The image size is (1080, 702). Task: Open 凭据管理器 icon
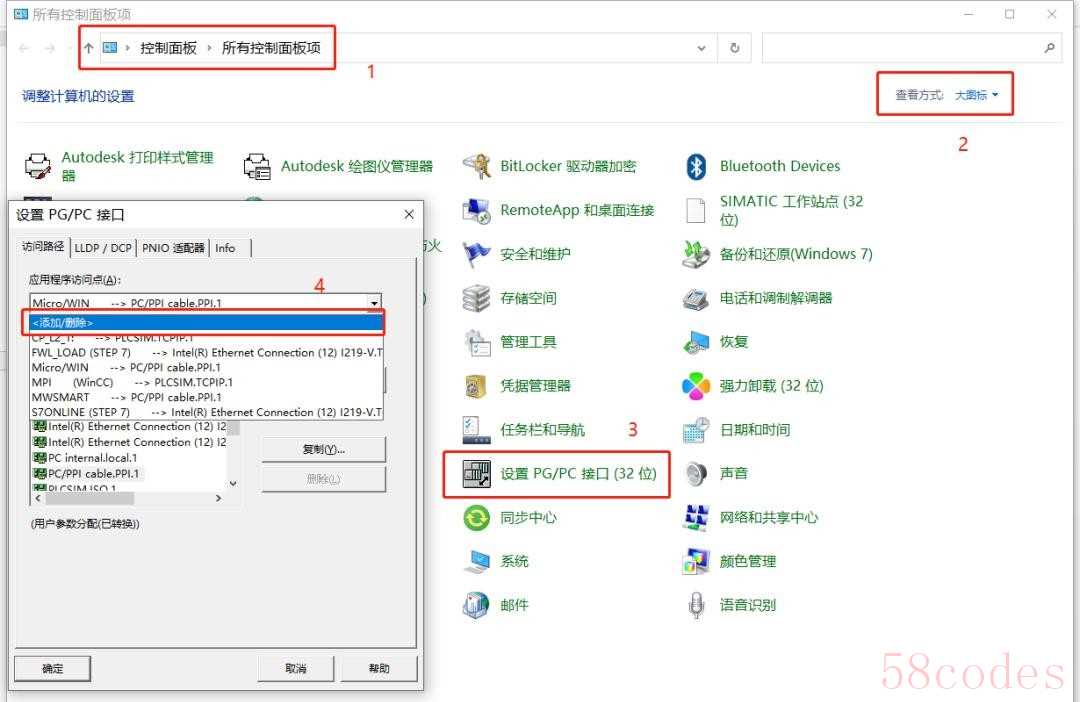476,386
